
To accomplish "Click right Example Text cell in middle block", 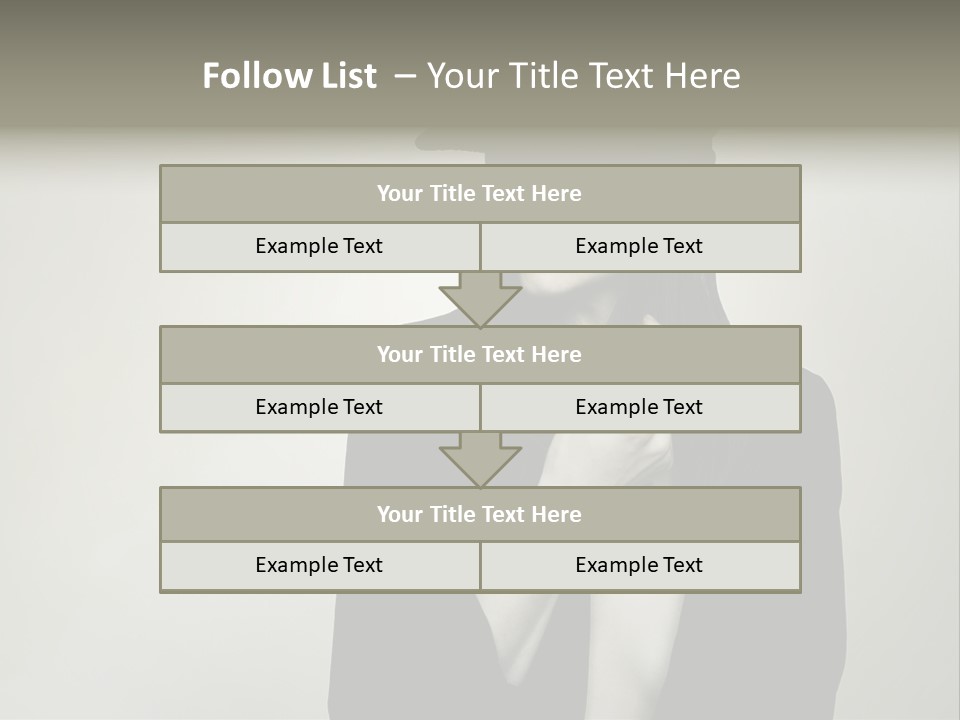I will coord(640,407).
